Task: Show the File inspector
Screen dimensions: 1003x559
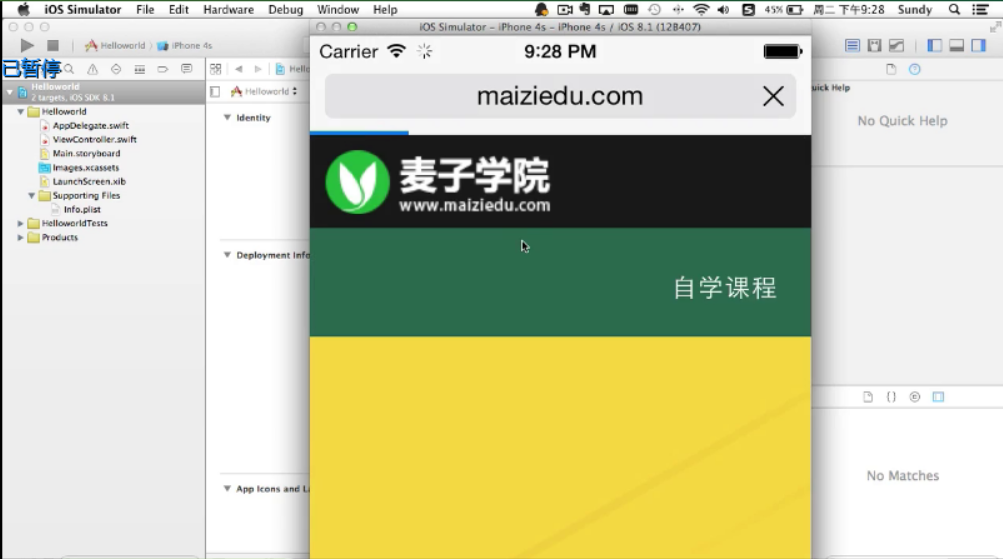Action: 891,69
